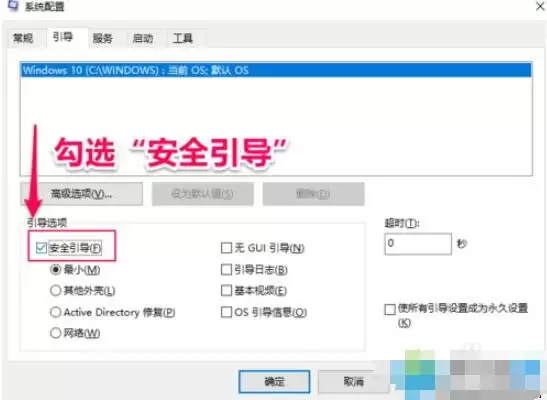Choose the 其他外壳 radio option

coord(55,290)
